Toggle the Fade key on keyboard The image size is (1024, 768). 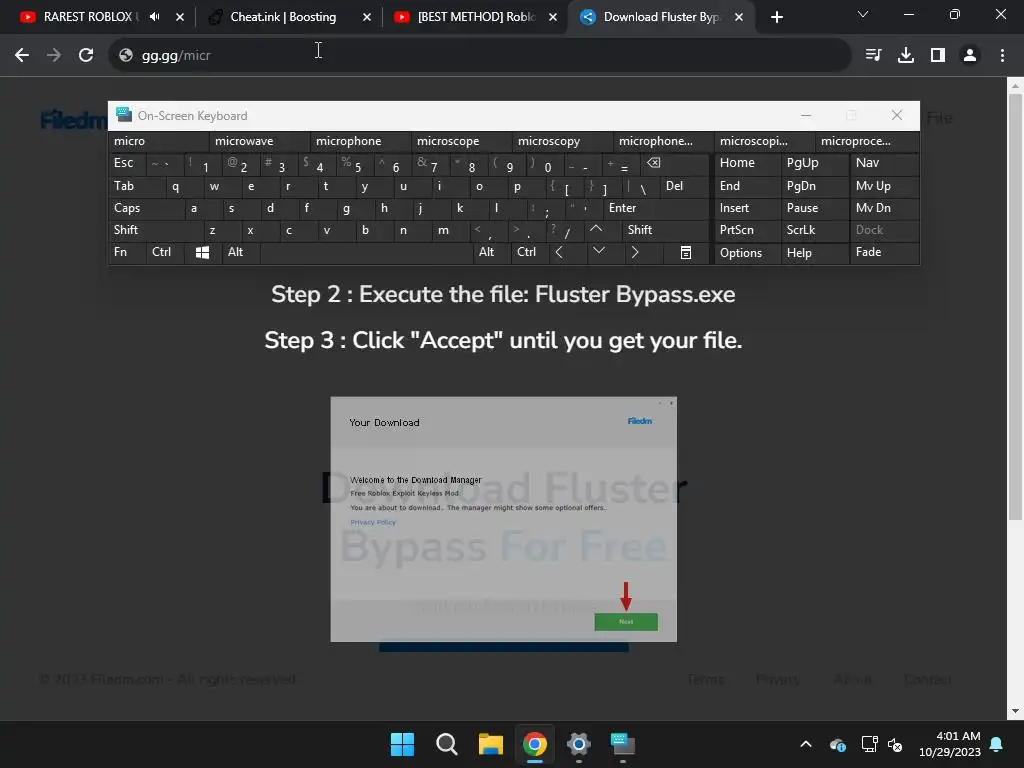pyautogui.click(x=884, y=253)
